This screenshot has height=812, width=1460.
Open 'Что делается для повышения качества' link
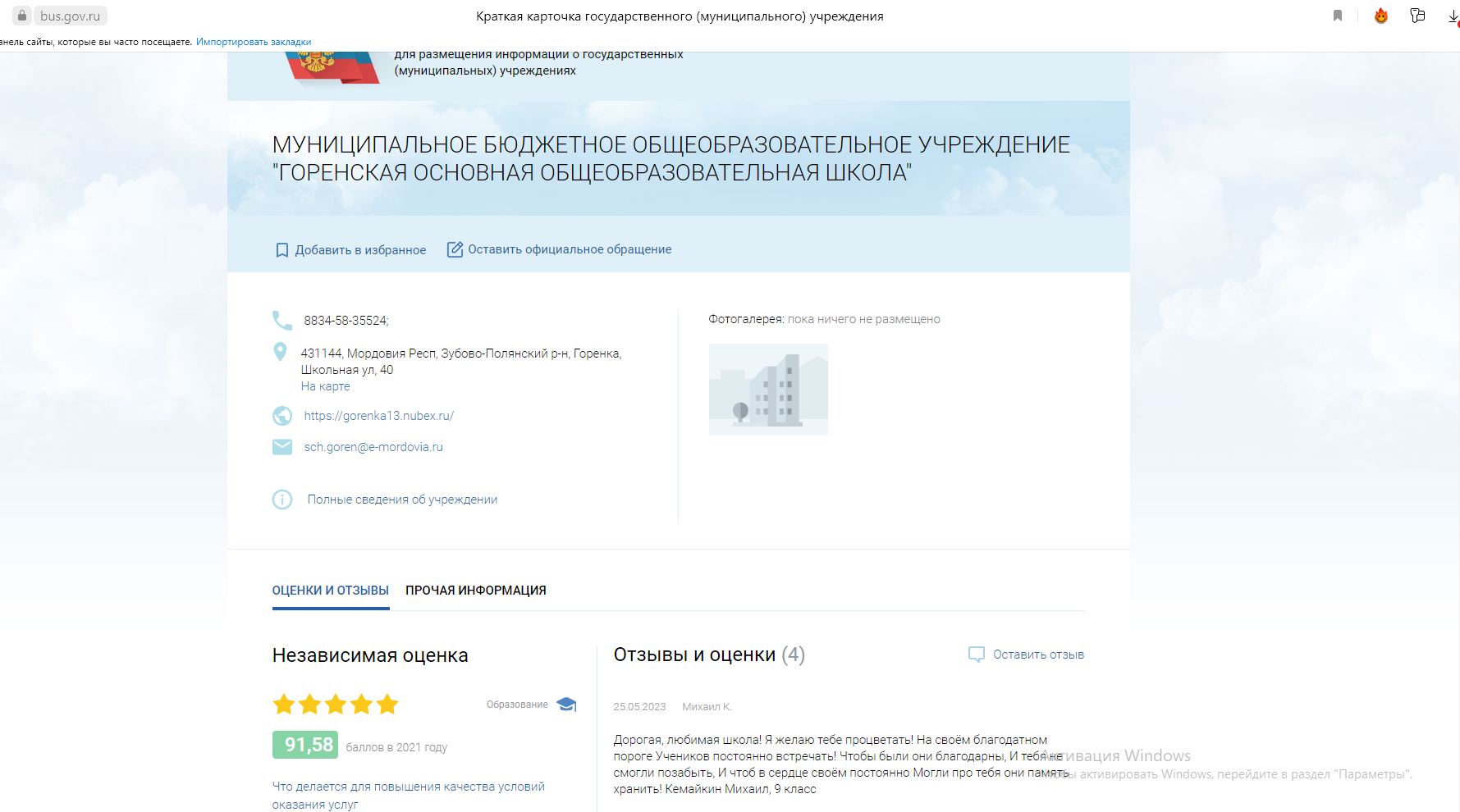point(408,796)
